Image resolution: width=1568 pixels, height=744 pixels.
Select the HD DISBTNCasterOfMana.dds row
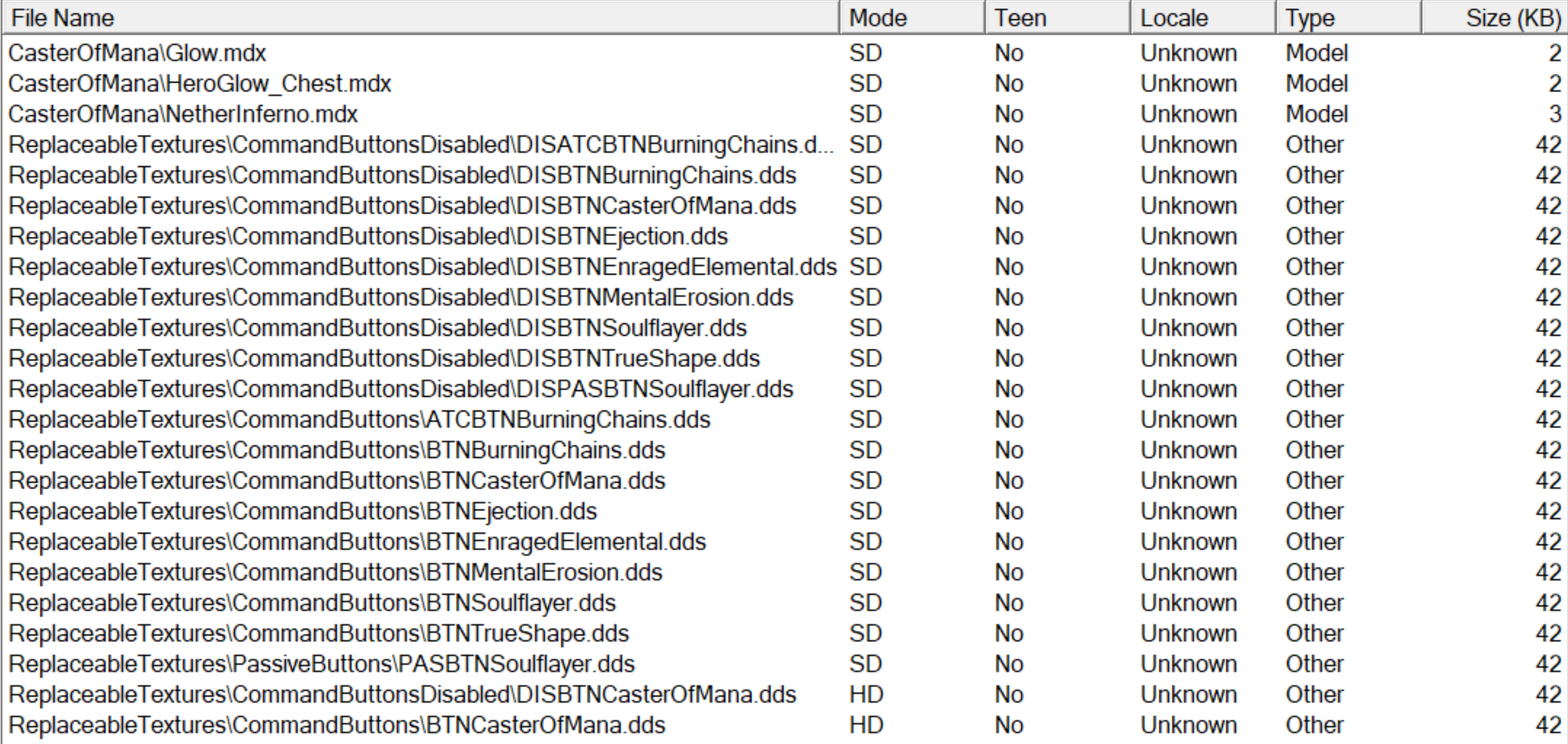click(x=402, y=694)
